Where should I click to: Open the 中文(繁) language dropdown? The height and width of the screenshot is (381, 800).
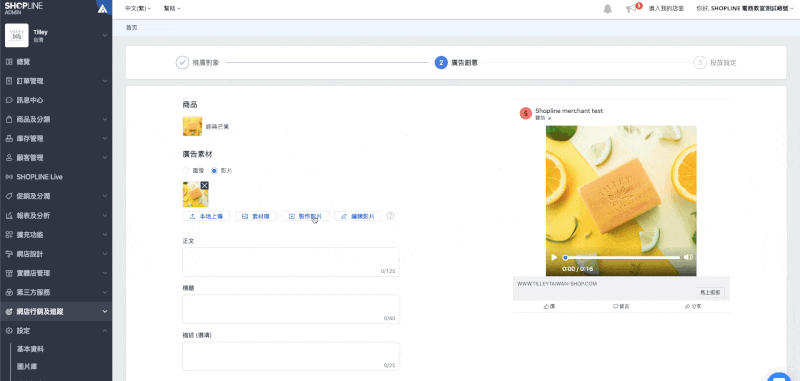click(138, 9)
